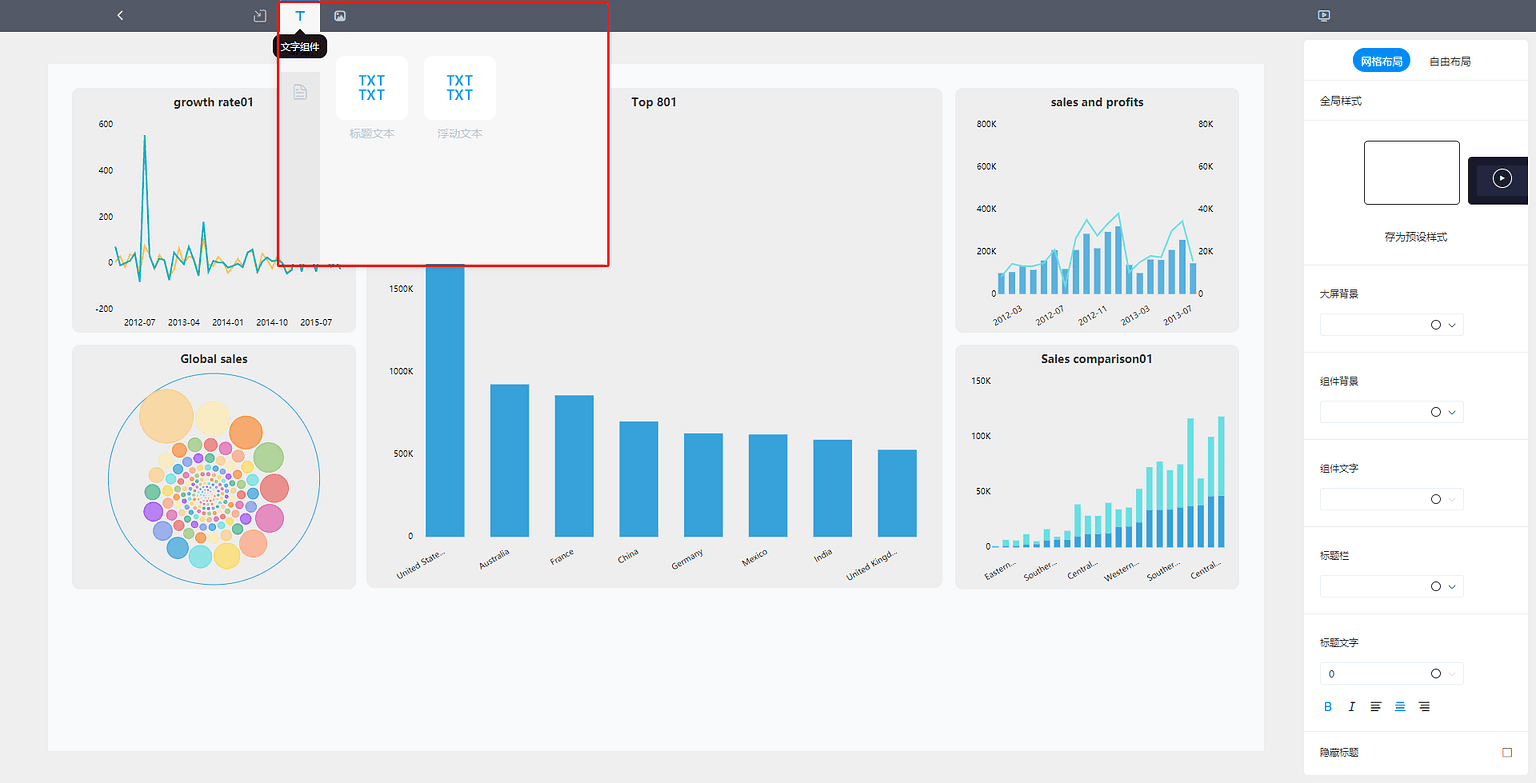This screenshot has height=783, width=1536.
Task: Select the growth rate01 chart title
Action: coord(213,102)
